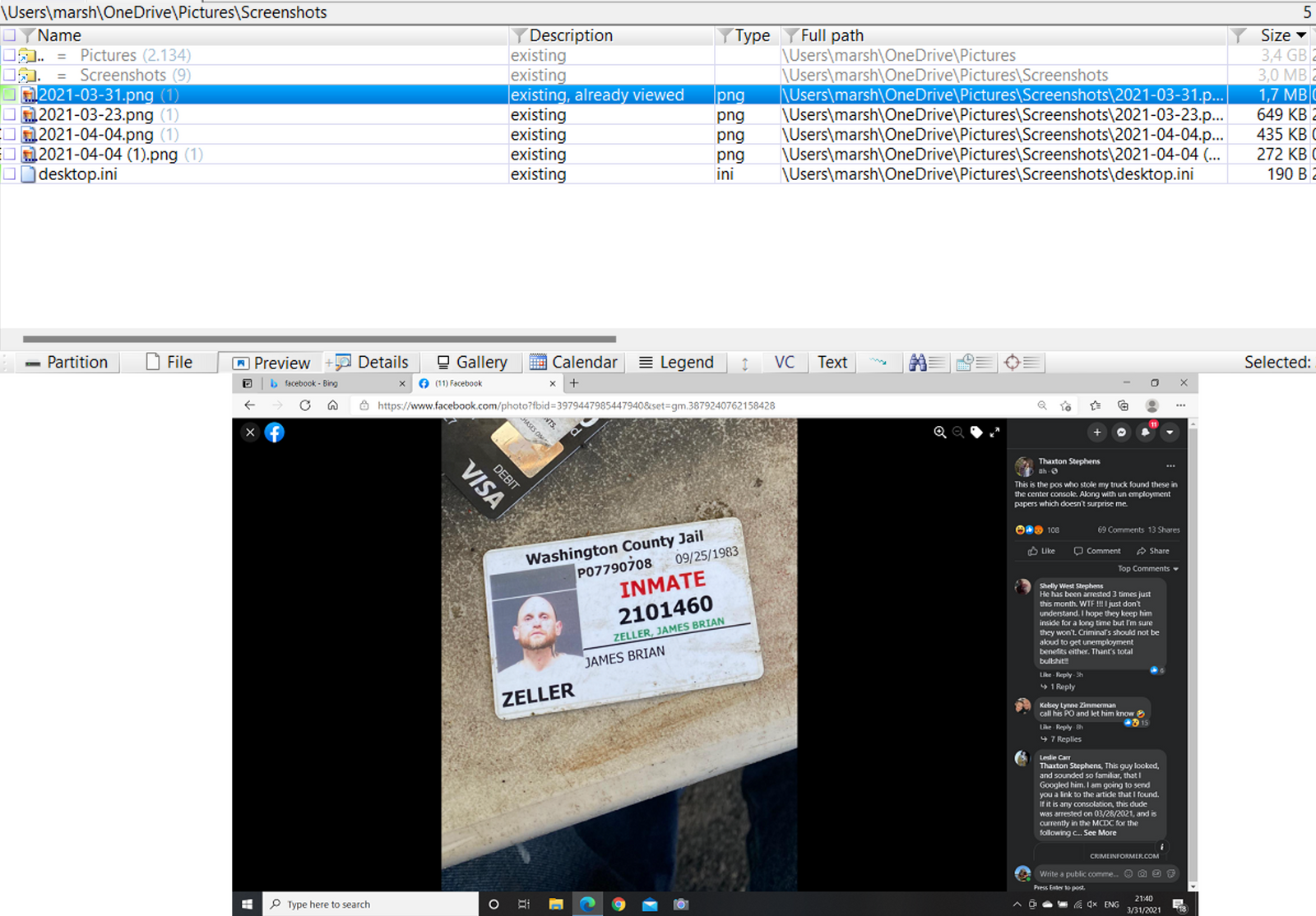Click the Size column sort arrow
This screenshot has width=1316, height=916.
click(1301, 35)
